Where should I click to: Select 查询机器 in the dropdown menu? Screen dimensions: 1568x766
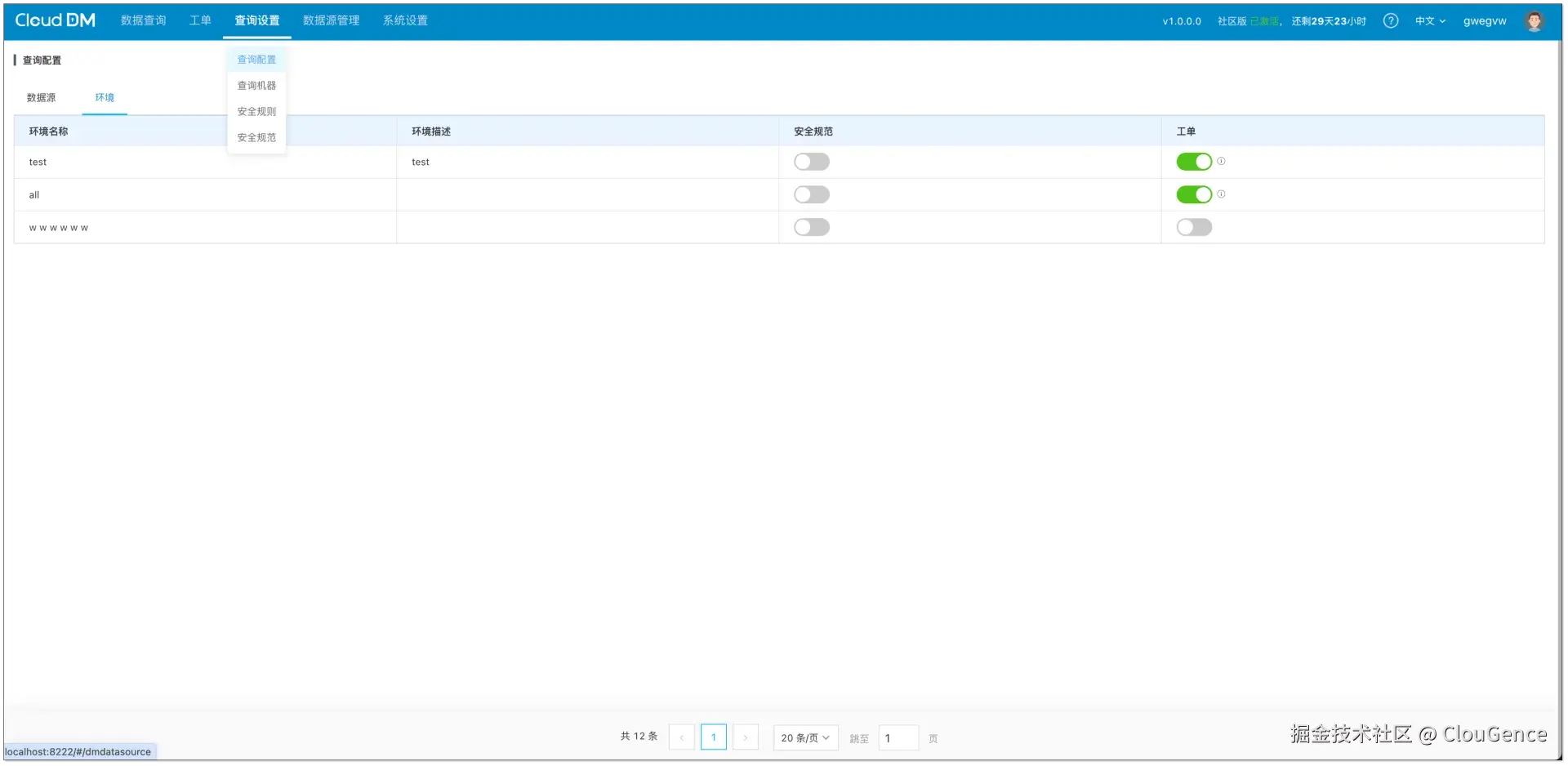256,86
